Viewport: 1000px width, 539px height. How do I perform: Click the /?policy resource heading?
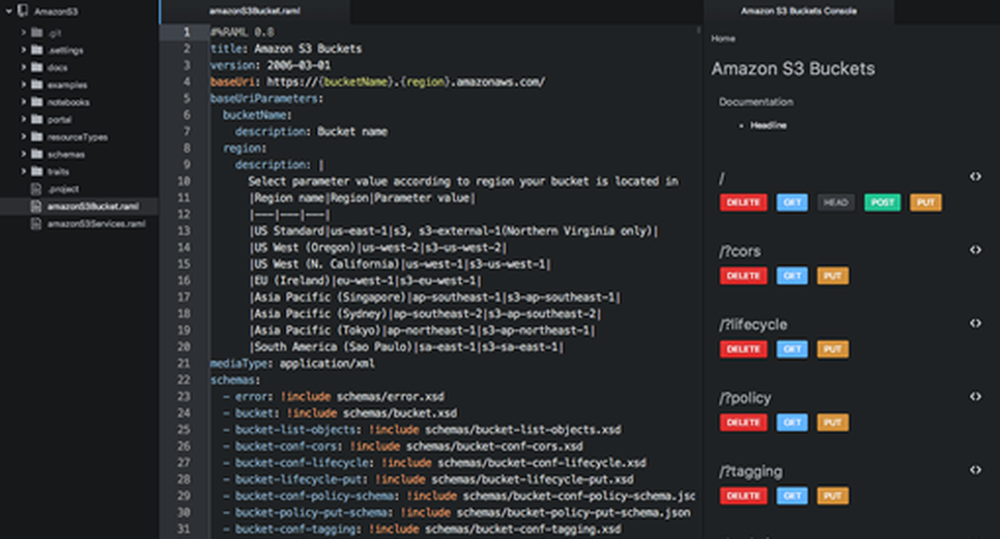[x=745, y=398]
